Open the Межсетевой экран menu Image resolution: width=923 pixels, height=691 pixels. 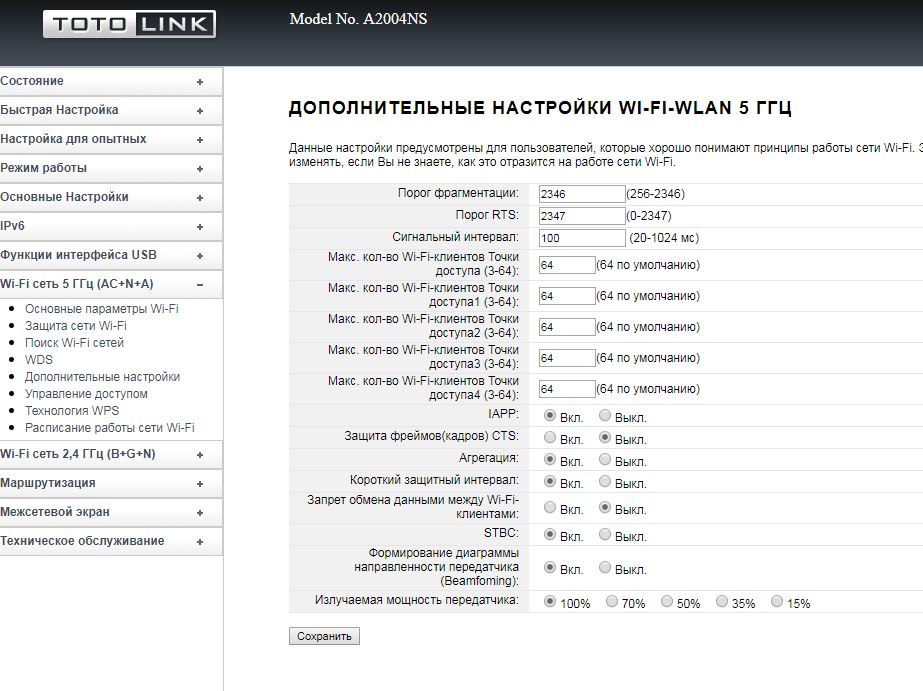(110, 512)
